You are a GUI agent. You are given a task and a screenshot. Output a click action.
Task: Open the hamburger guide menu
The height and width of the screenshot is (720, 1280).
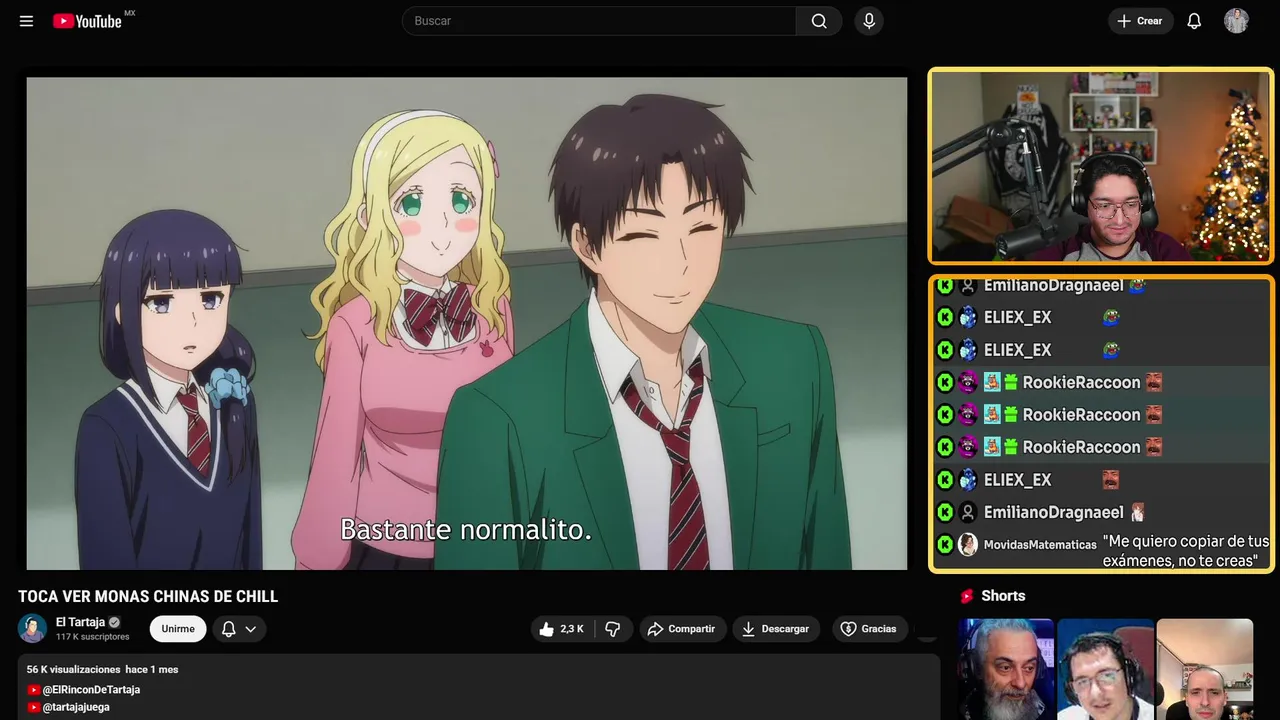(26, 21)
